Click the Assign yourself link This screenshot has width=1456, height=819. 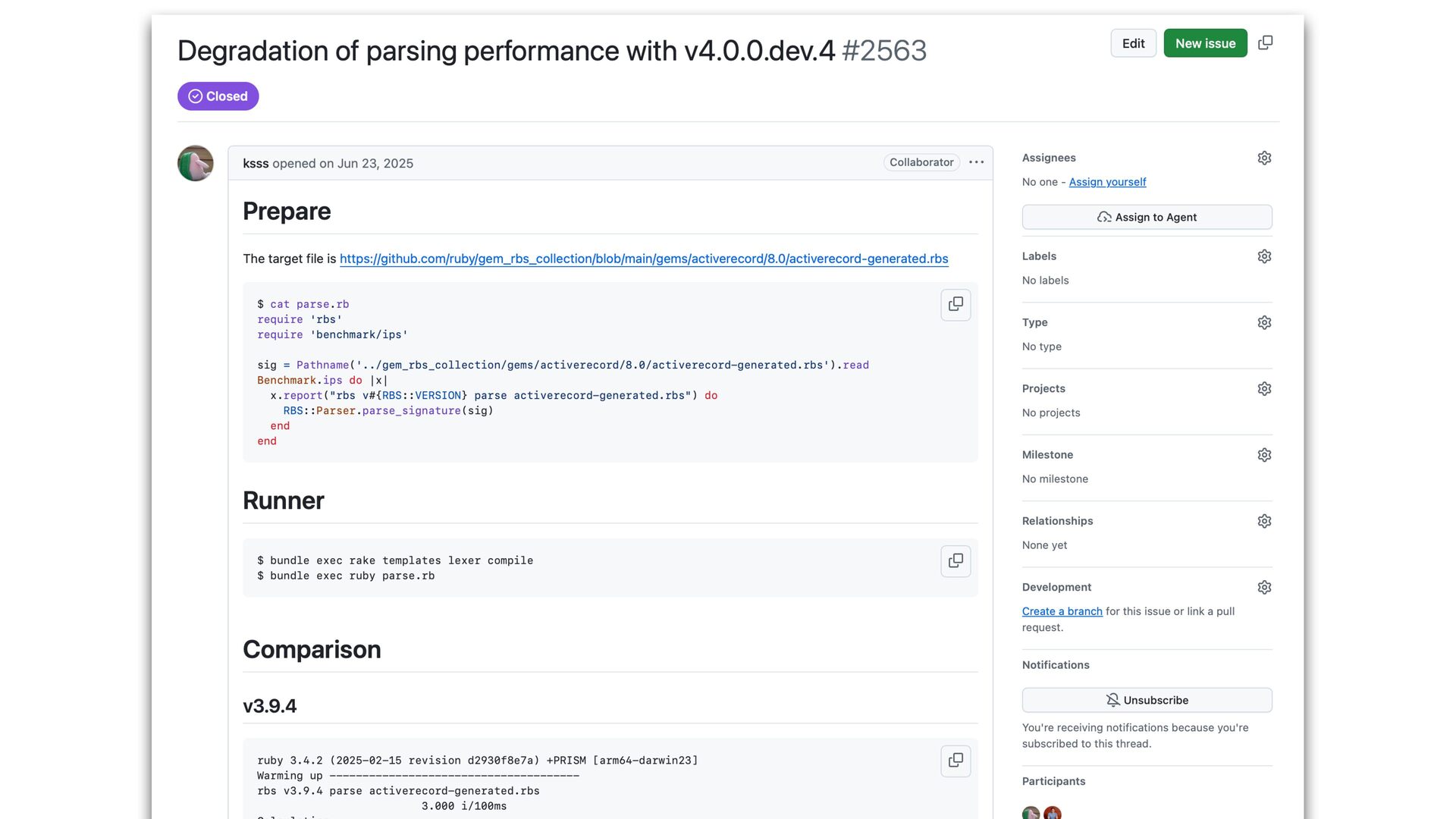[x=1107, y=182]
